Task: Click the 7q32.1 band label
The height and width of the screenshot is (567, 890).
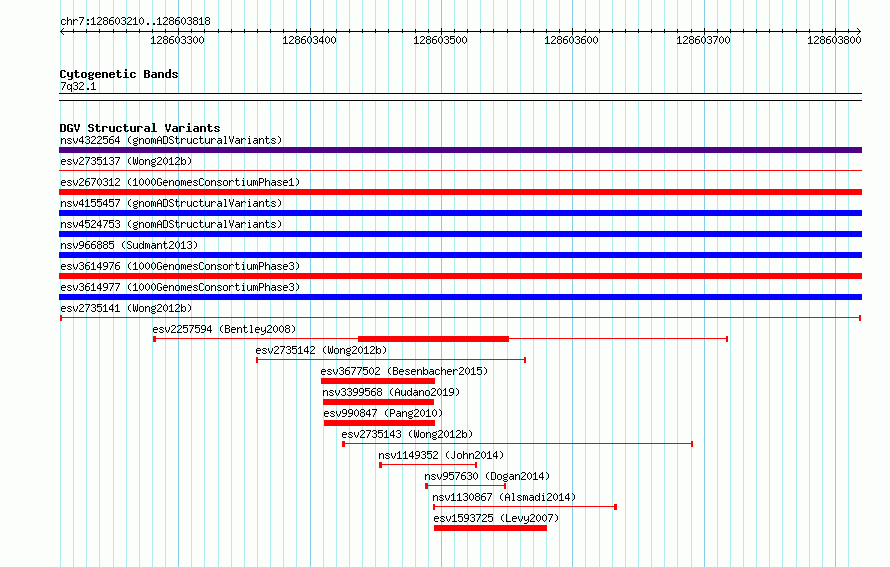Action: (x=78, y=86)
